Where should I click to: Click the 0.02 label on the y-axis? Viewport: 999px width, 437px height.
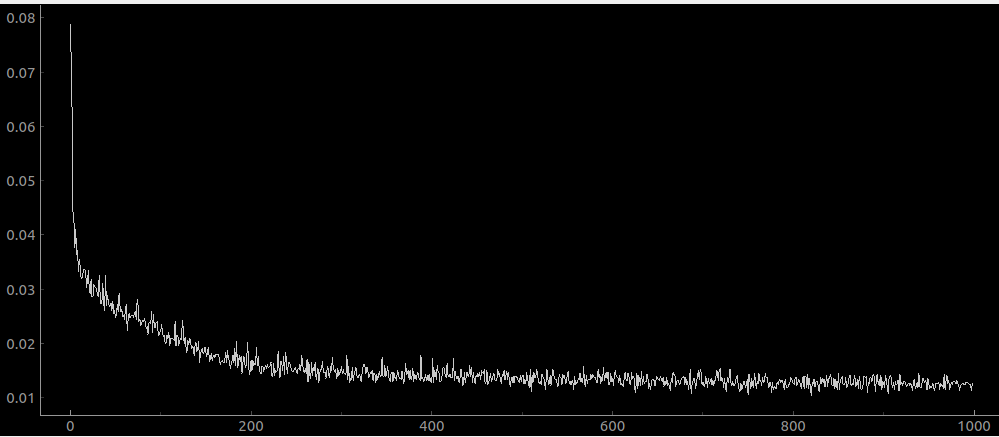pos(20,344)
